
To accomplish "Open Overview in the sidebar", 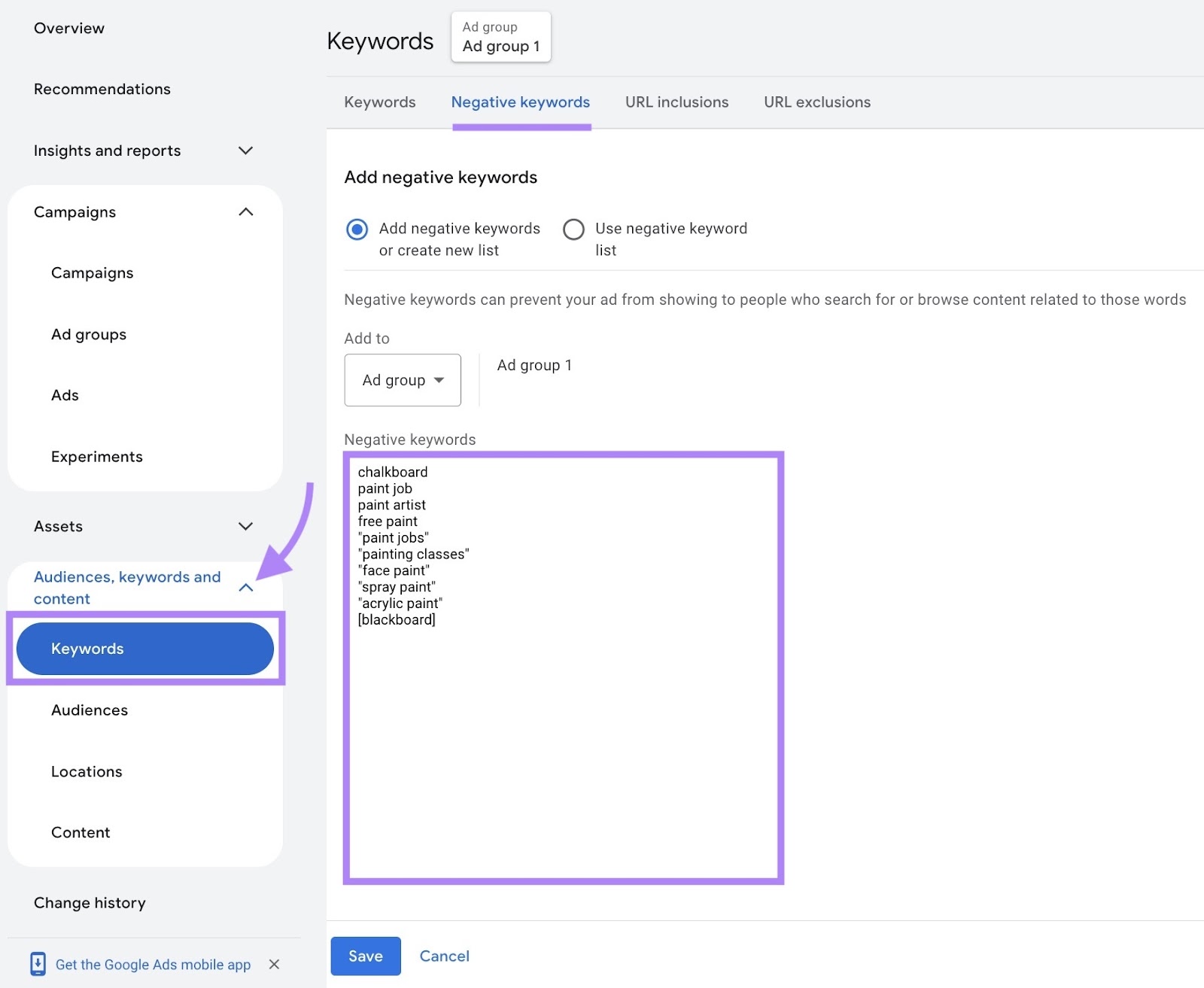I will 69,28.
